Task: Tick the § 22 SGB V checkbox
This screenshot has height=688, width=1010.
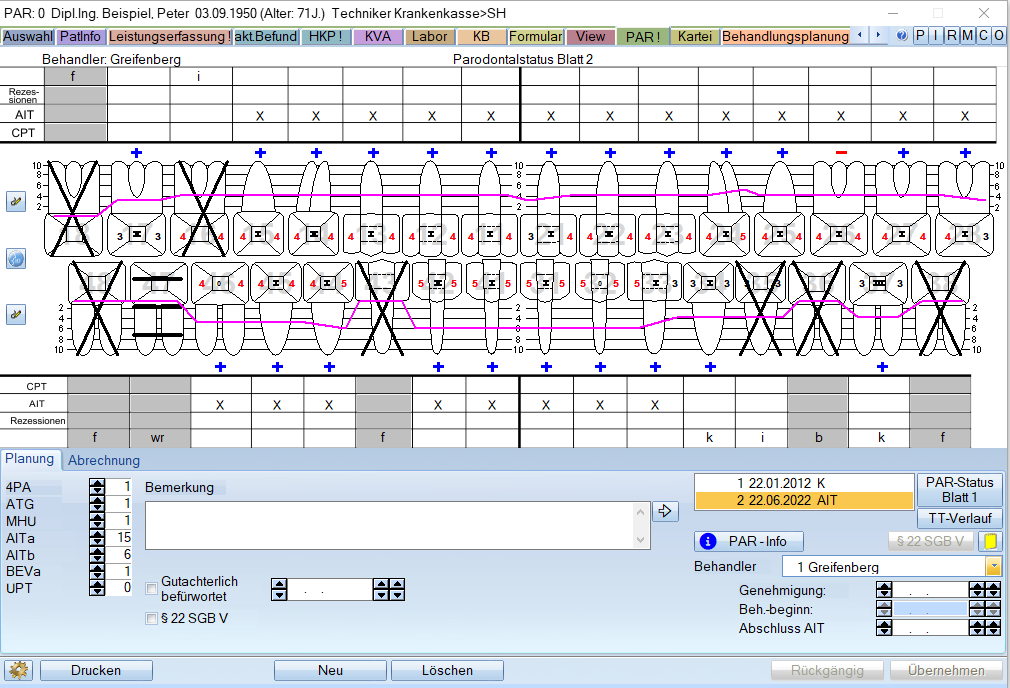Action: [152, 618]
